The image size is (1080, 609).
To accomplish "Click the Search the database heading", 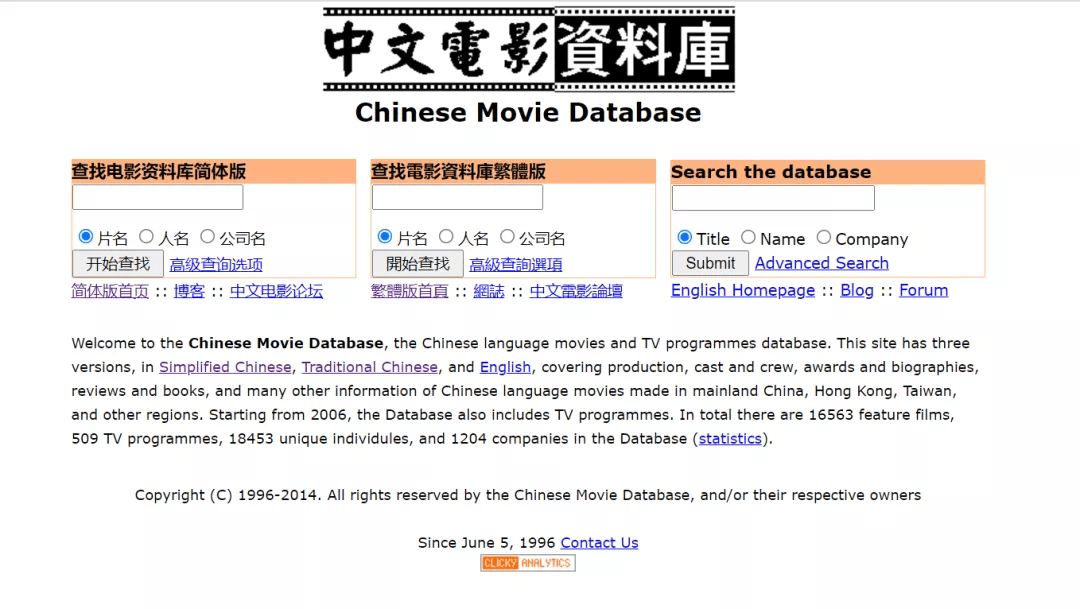I will (771, 172).
